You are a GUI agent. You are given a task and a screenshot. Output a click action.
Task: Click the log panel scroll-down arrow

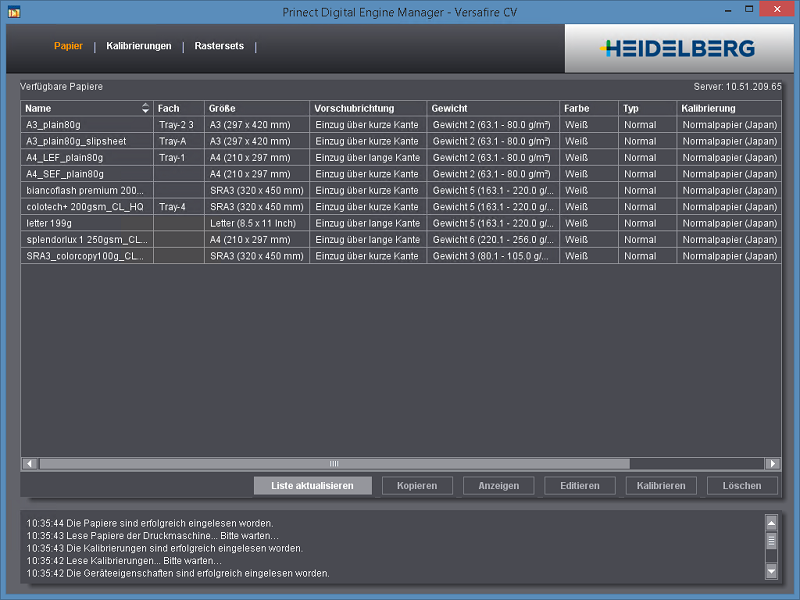click(771, 571)
